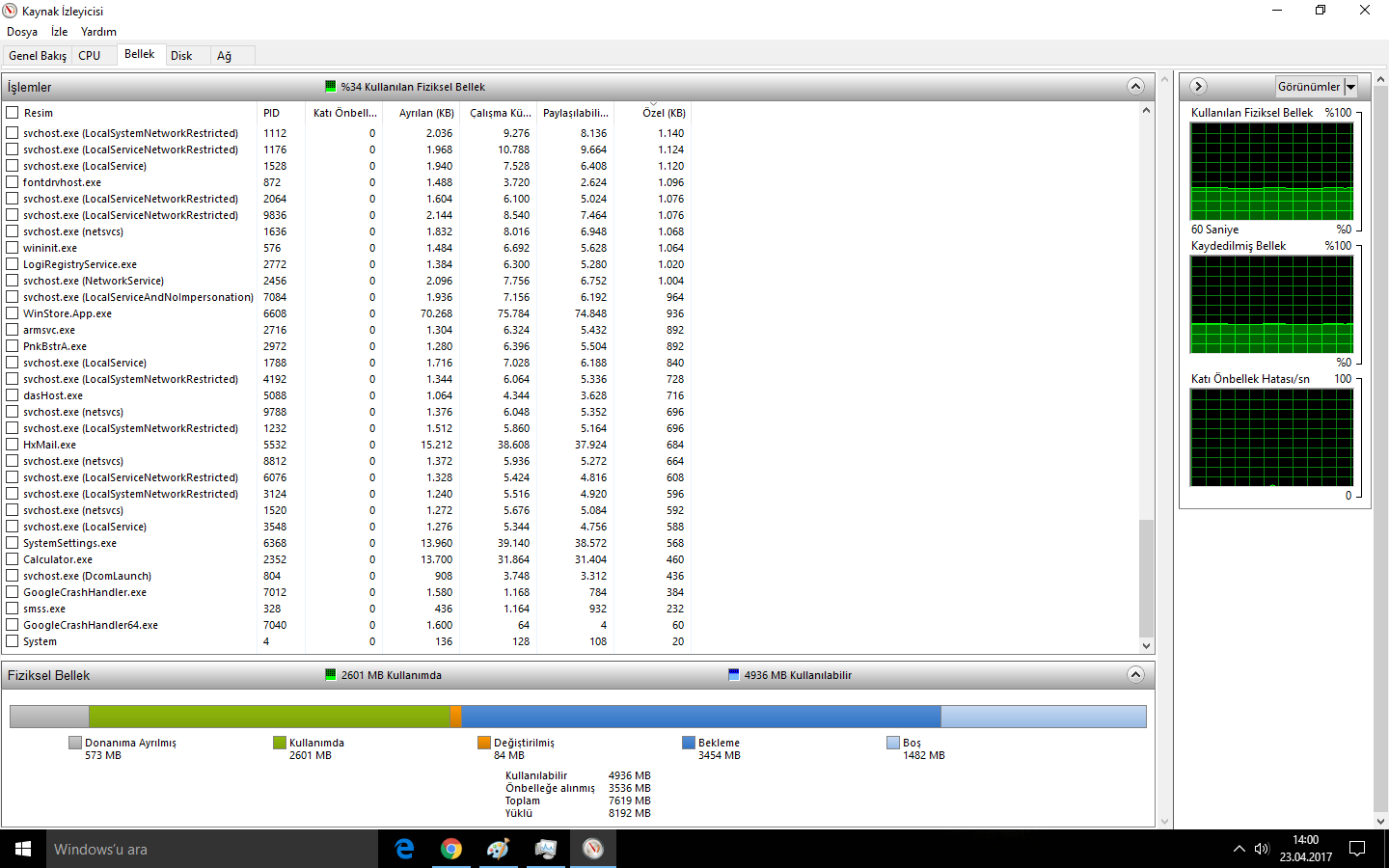Click the svchost.exe (NetworkService) row
Screen dimensions: 1389x868
click(347, 280)
